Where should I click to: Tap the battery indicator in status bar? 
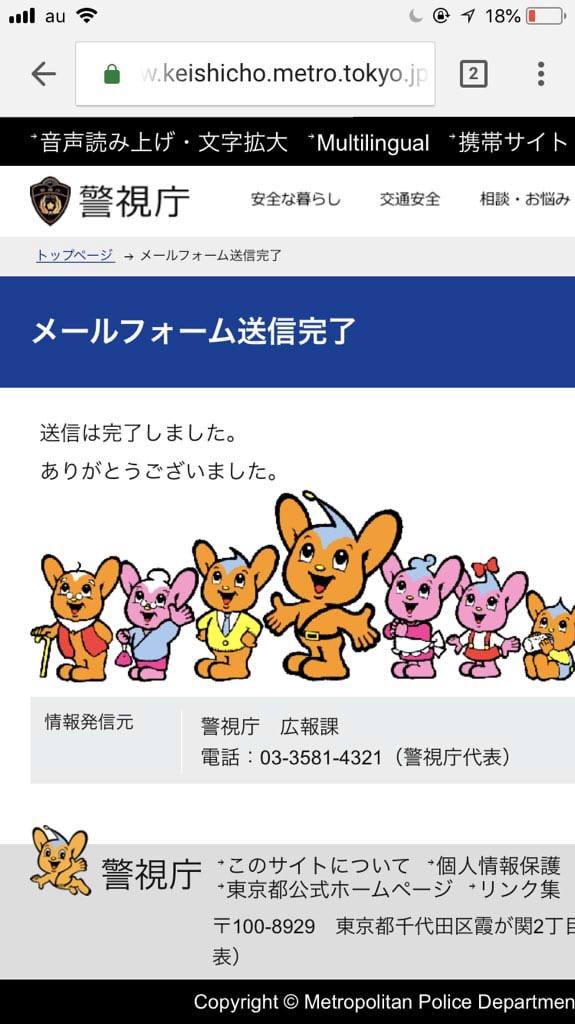(546, 16)
